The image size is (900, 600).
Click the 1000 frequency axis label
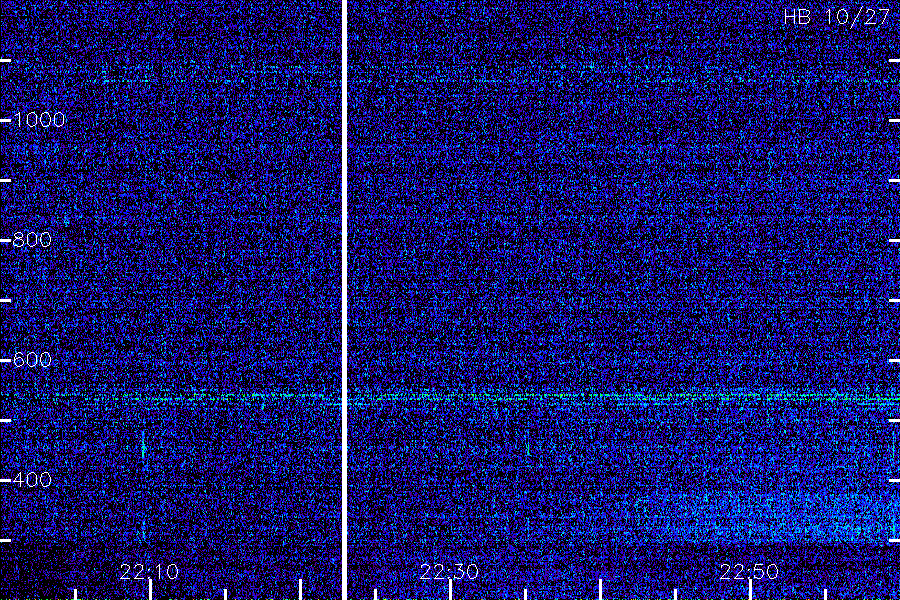(x=39, y=120)
